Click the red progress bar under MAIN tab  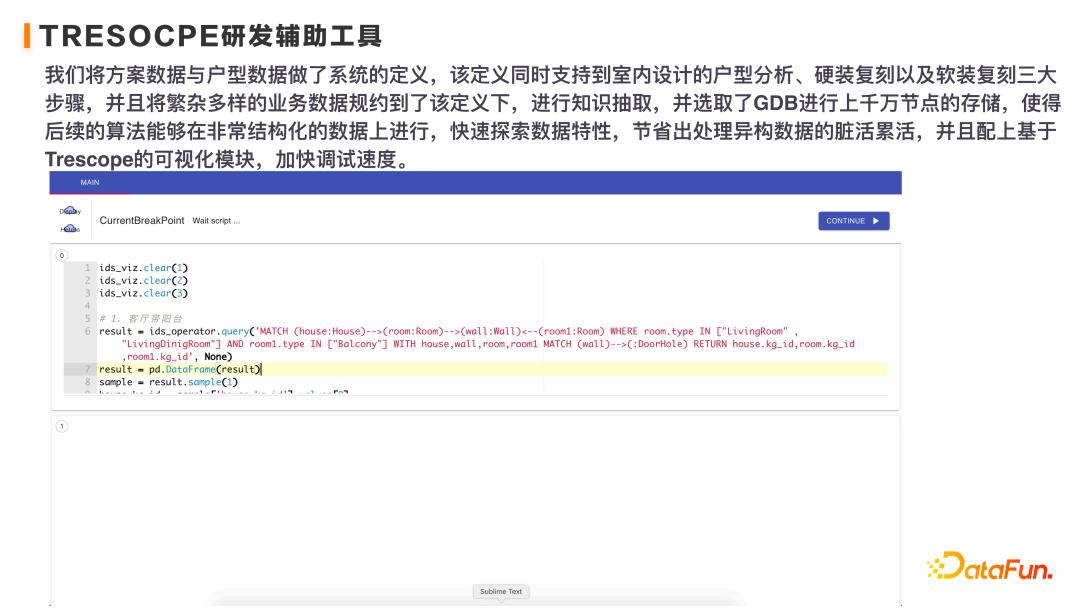tap(88, 192)
